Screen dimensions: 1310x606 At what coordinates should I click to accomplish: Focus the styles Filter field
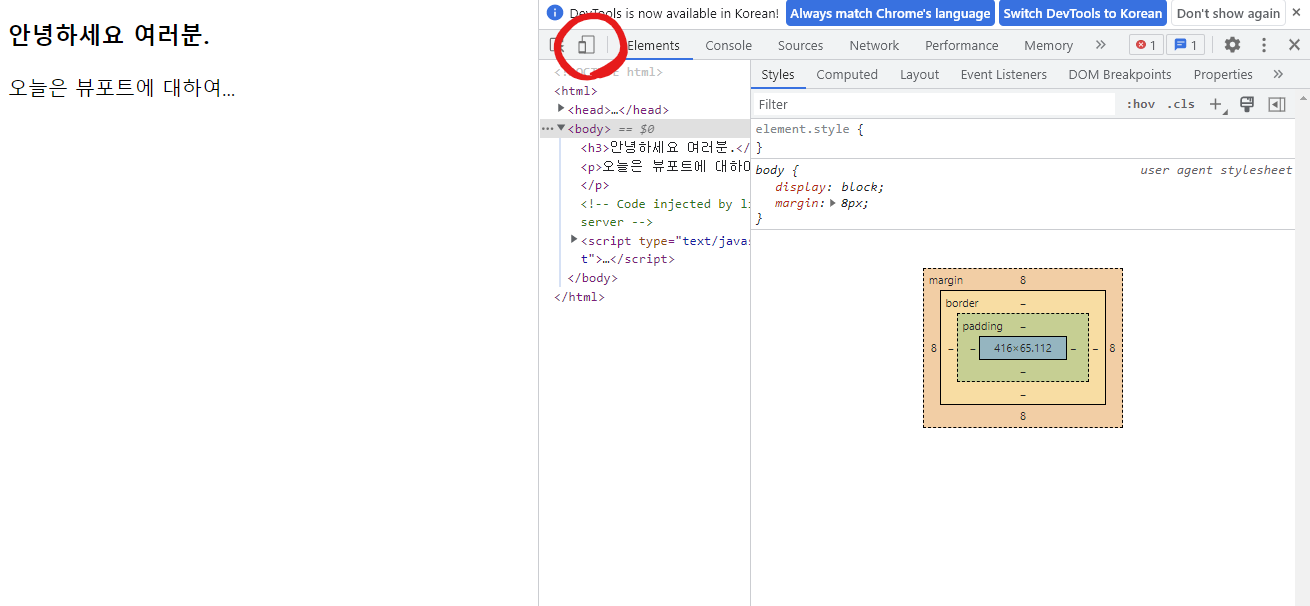click(x=935, y=104)
